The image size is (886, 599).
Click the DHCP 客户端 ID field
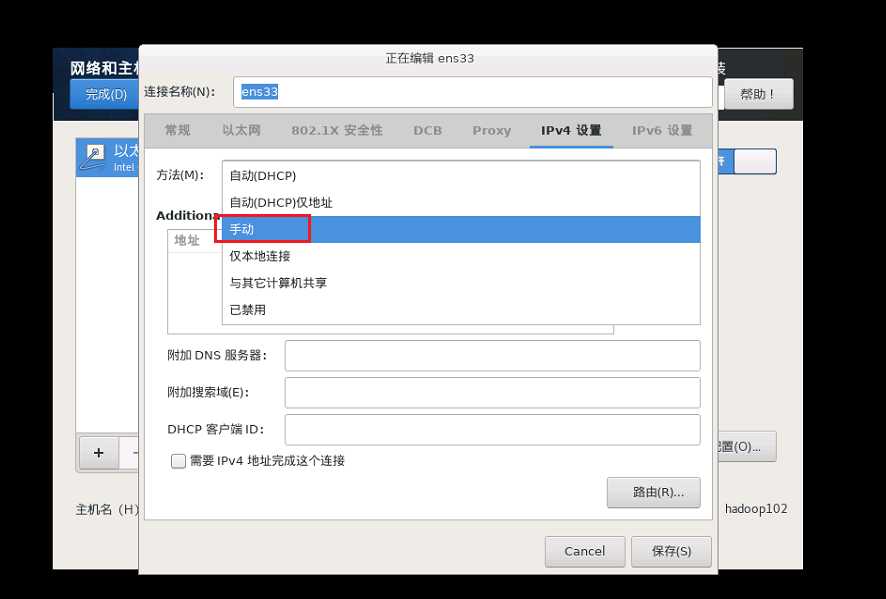(492, 429)
